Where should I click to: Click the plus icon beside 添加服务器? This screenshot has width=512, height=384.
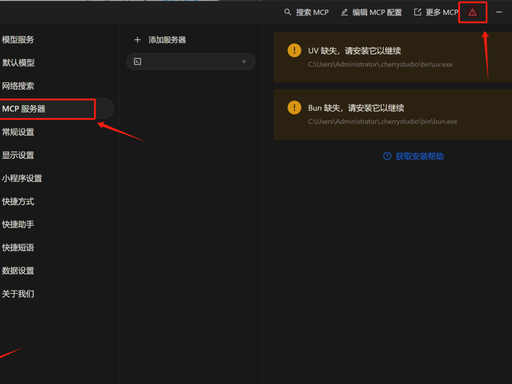[137, 40]
